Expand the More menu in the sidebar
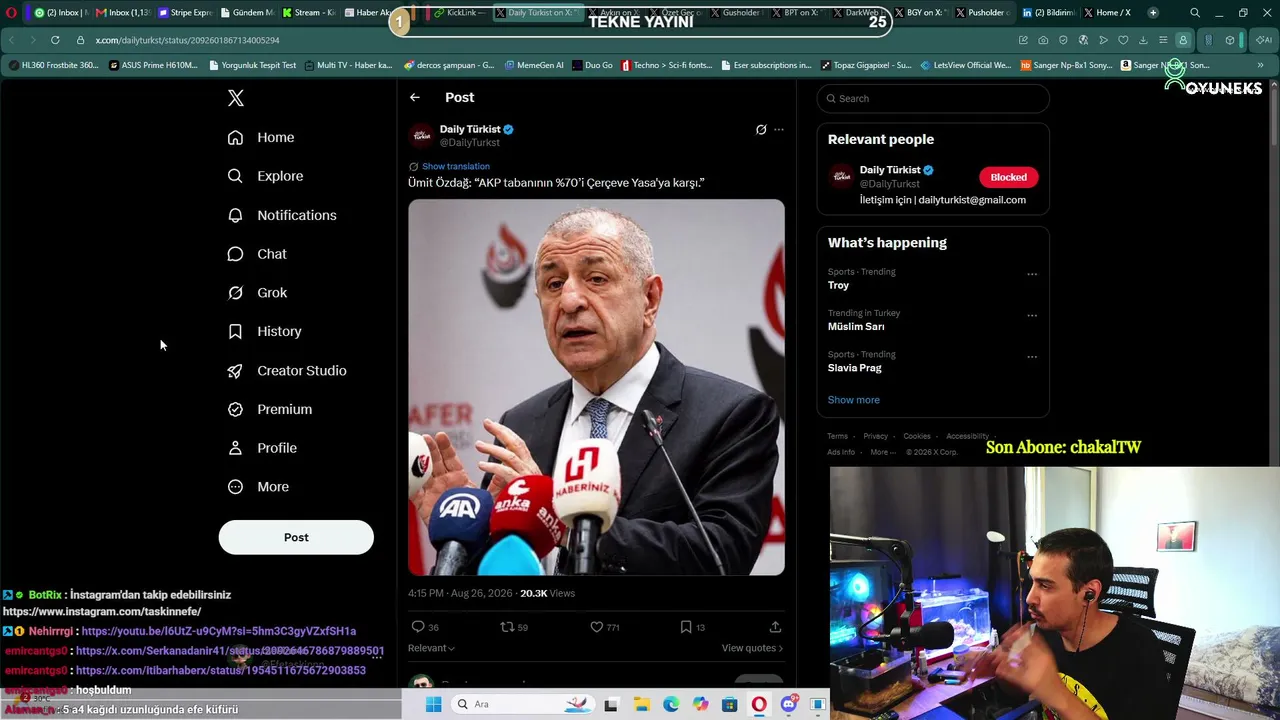This screenshot has width=1280, height=720. [x=258, y=487]
